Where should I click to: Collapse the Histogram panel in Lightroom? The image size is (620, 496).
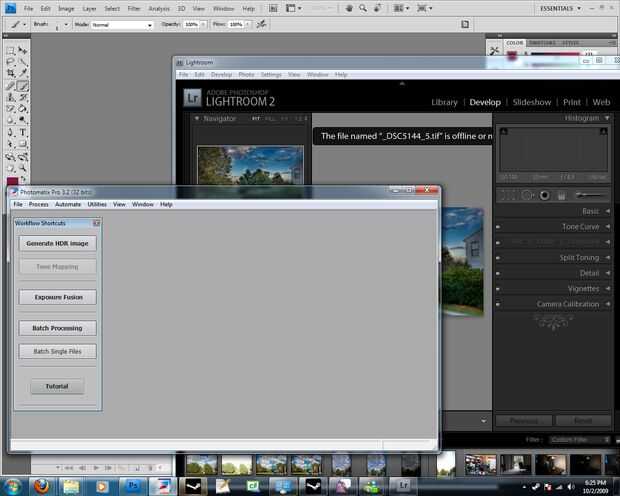[607, 118]
